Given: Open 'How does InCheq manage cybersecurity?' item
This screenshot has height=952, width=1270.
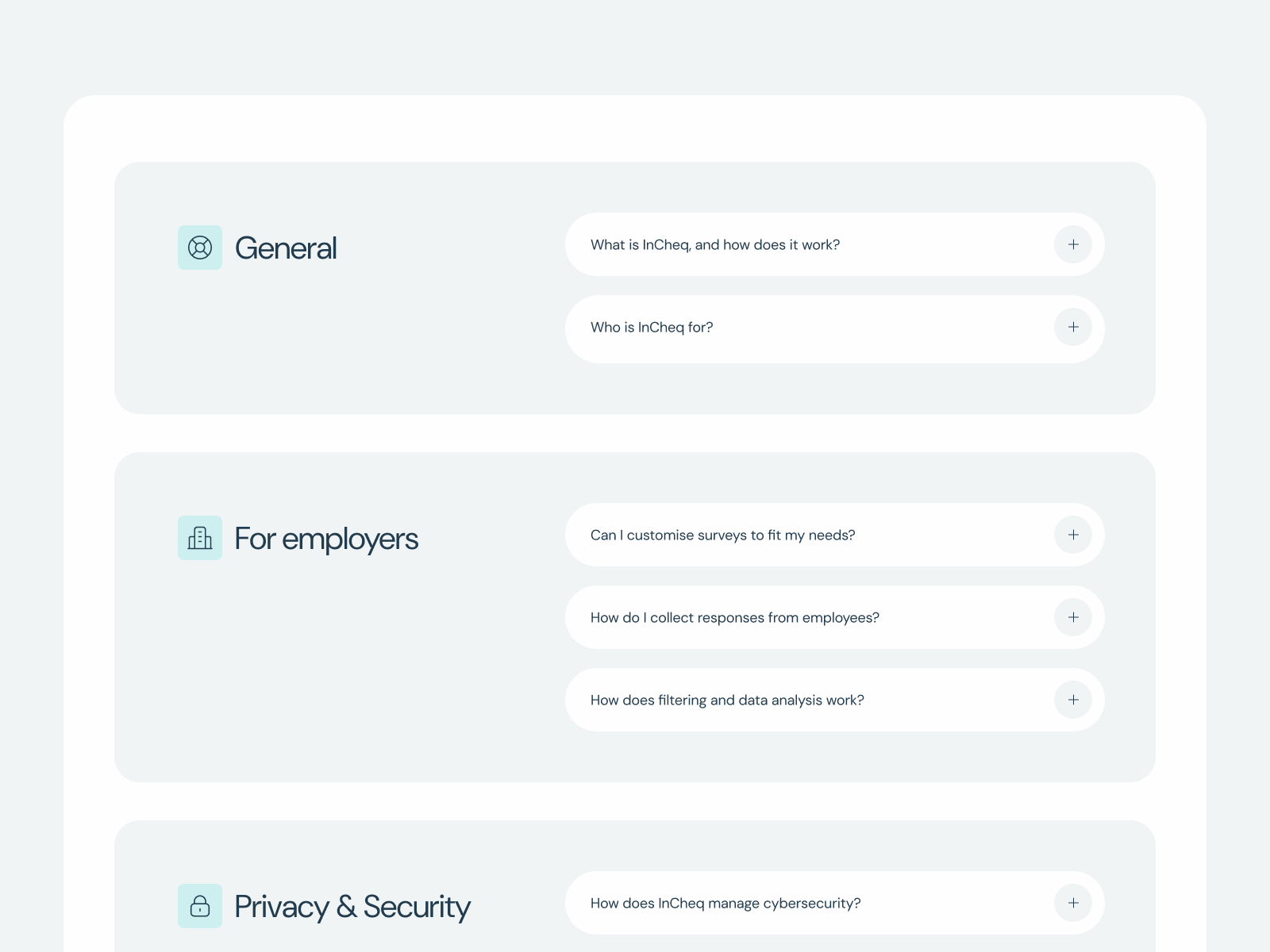Looking at the screenshot, I should point(835,903).
